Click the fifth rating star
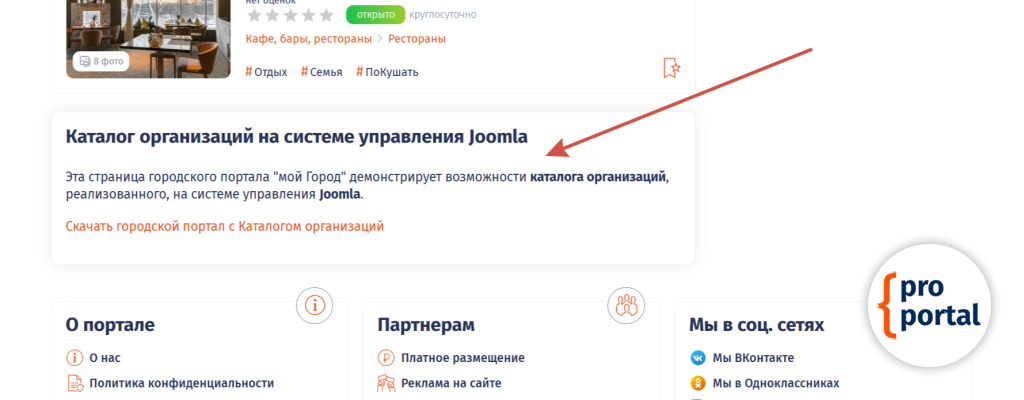 coord(326,15)
